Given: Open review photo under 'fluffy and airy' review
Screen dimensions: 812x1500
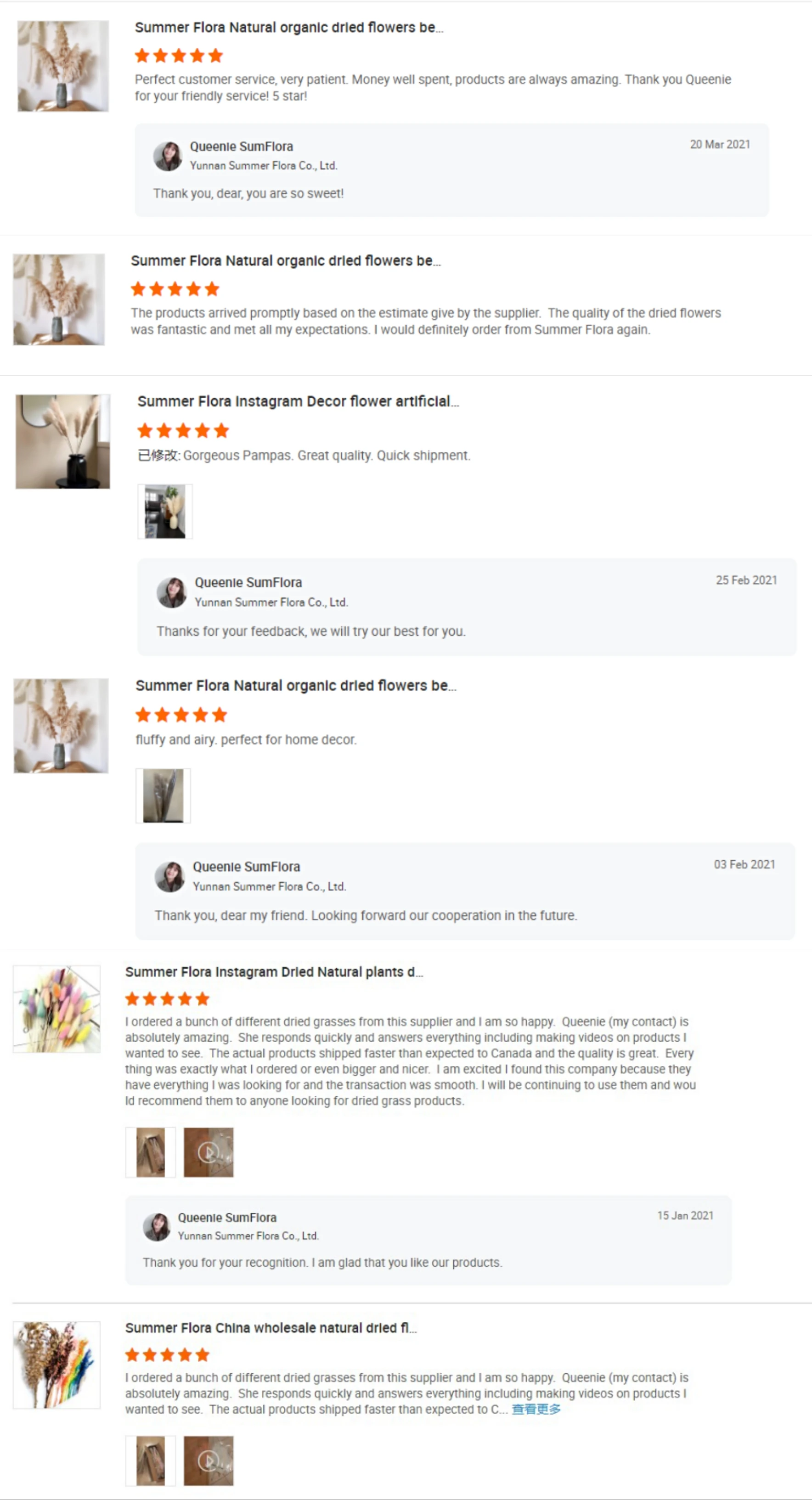Looking at the screenshot, I should [x=163, y=795].
